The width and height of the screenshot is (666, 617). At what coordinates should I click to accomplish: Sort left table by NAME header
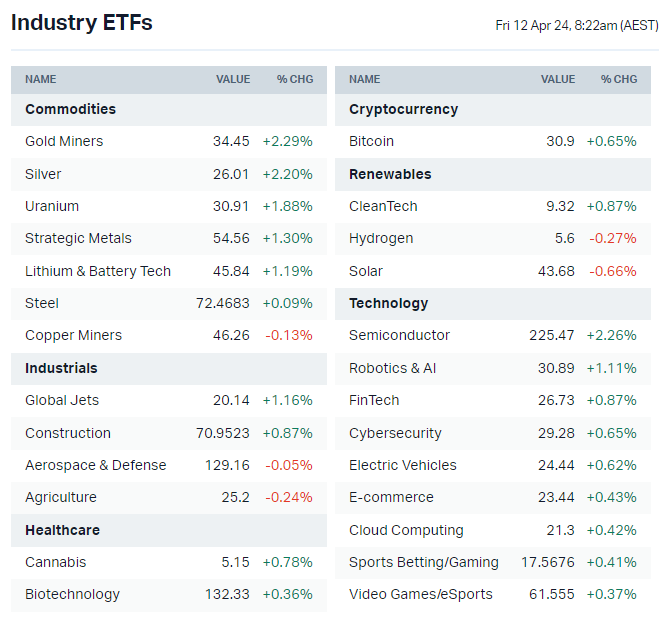(x=41, y=79)
